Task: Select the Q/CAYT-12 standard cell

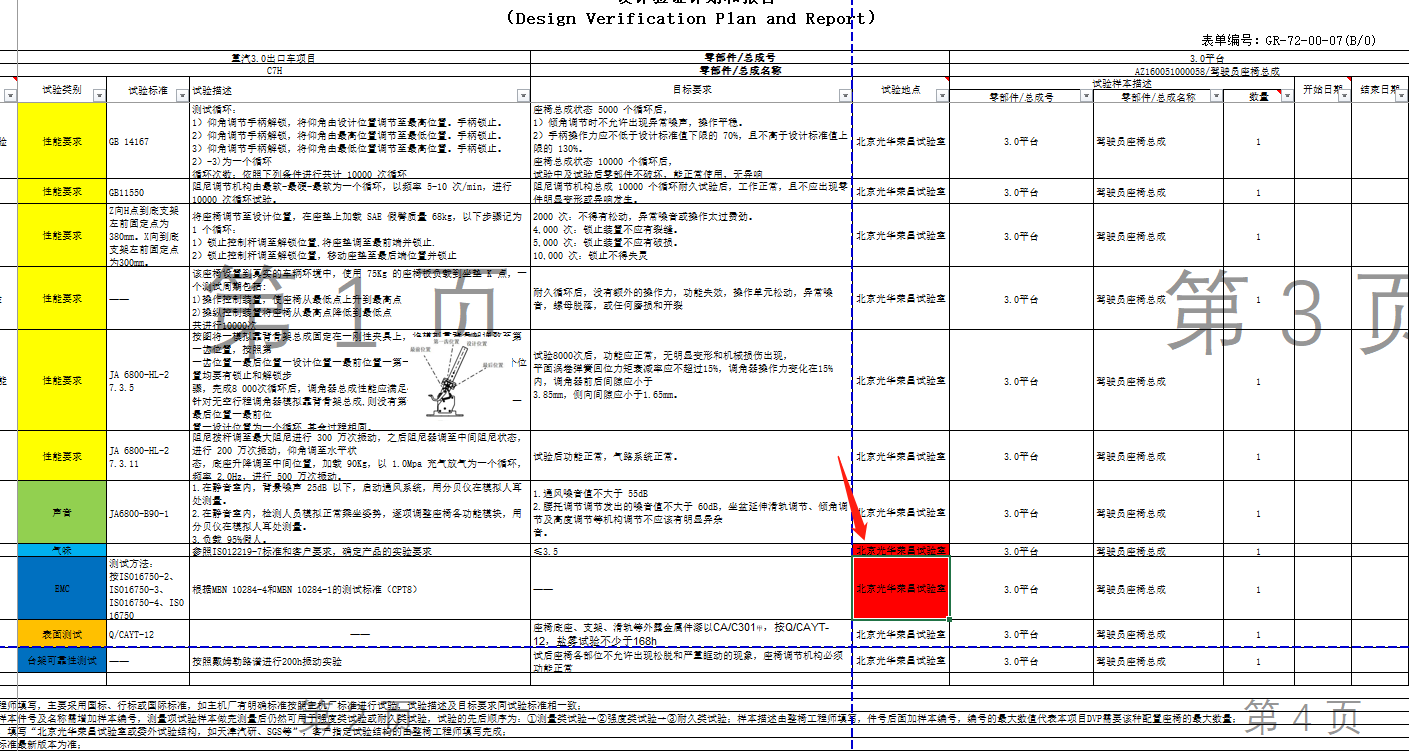Action: click(148, 633)
